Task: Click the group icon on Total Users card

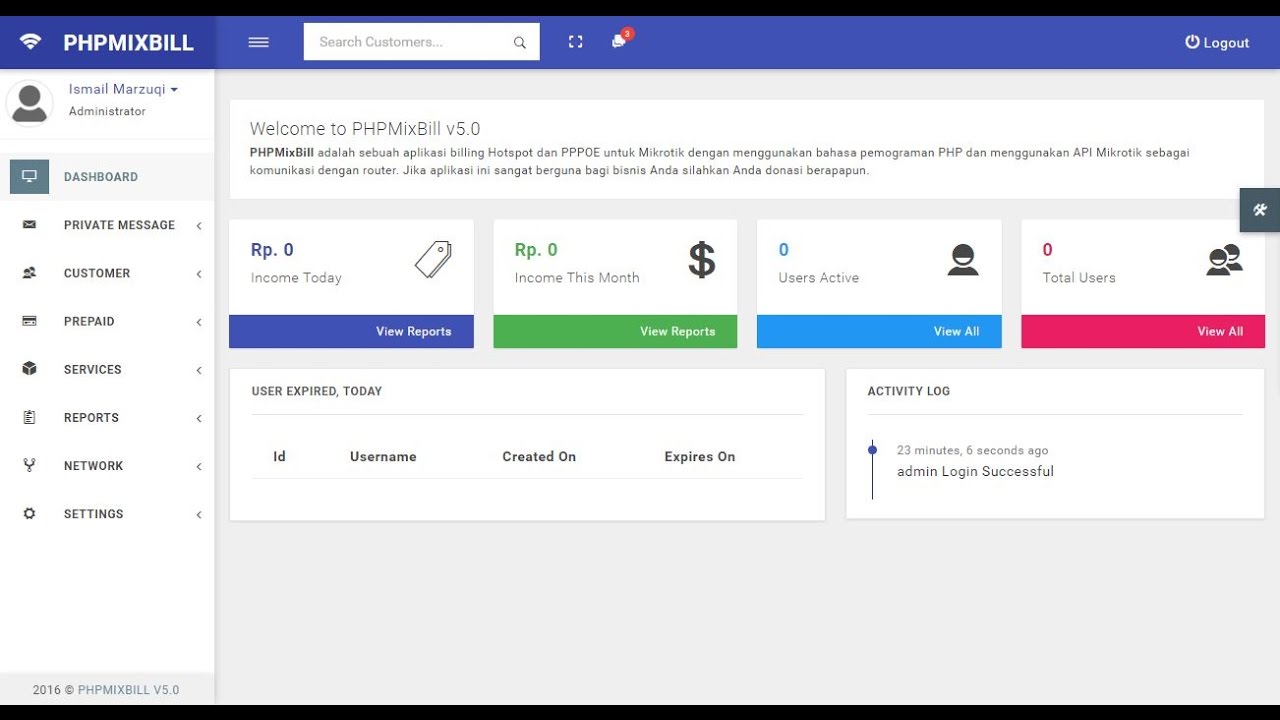Action: (x=1224, y=260)
